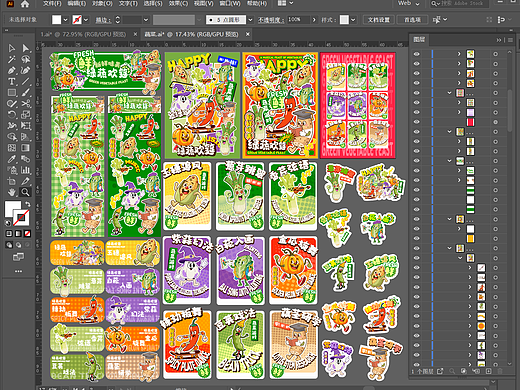Open the 文件(F) menu
Image resolution: width=520 pixels, height=390 pixels.
pos(52,3)
